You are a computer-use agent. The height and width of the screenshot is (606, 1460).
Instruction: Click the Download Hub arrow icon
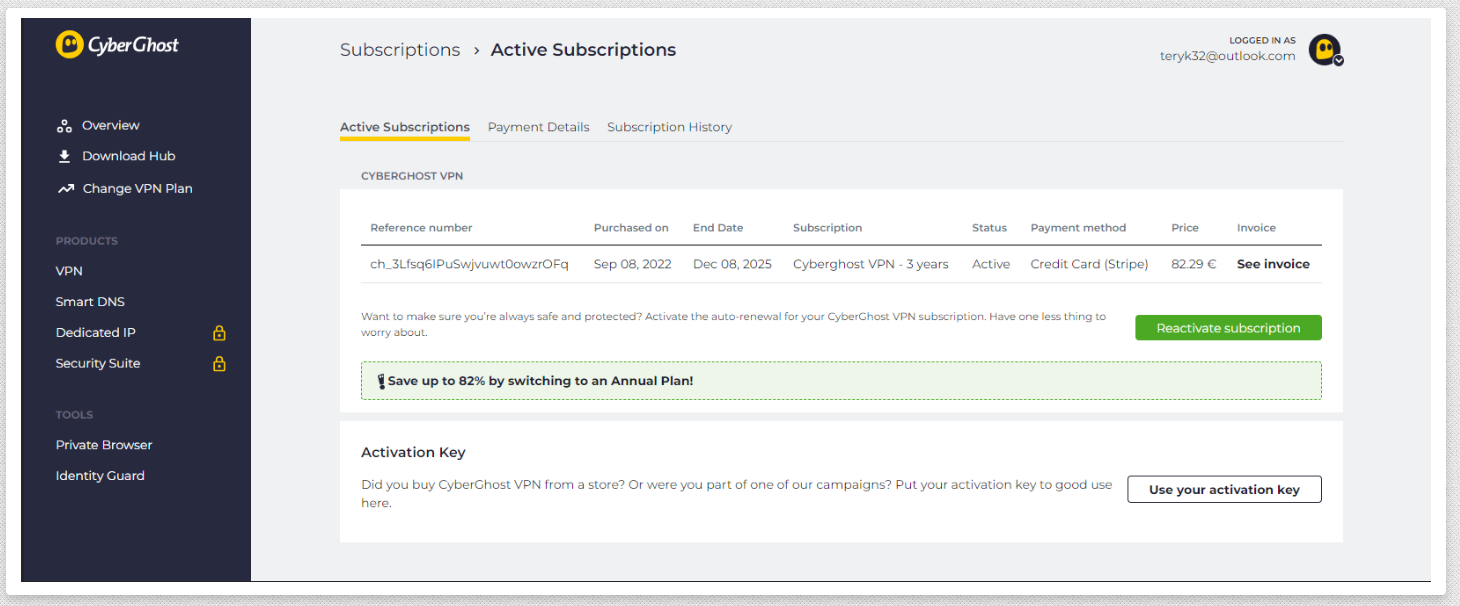(x=64, y=156)
